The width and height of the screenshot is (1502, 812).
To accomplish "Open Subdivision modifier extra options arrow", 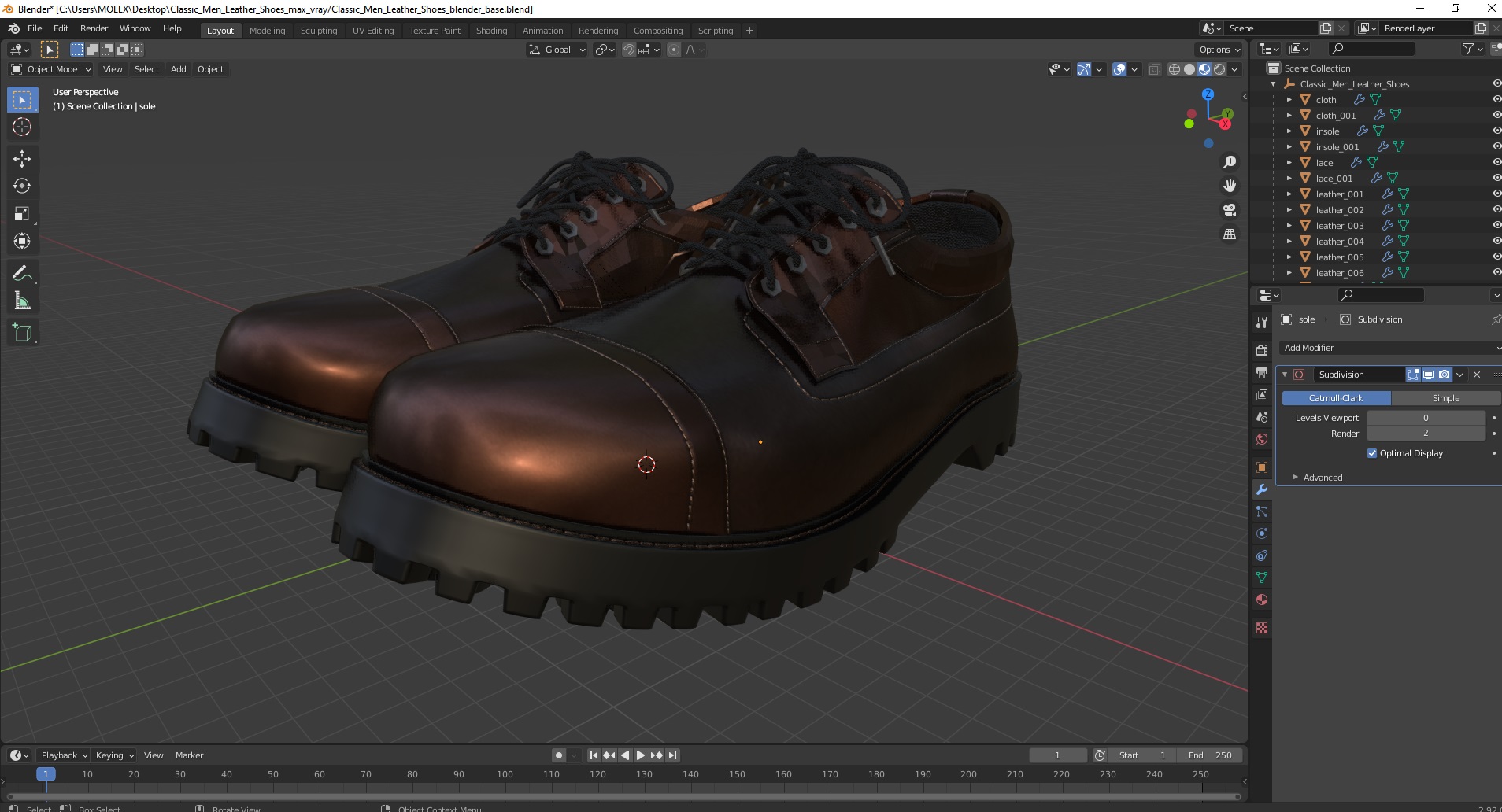I will [1460, 375].
